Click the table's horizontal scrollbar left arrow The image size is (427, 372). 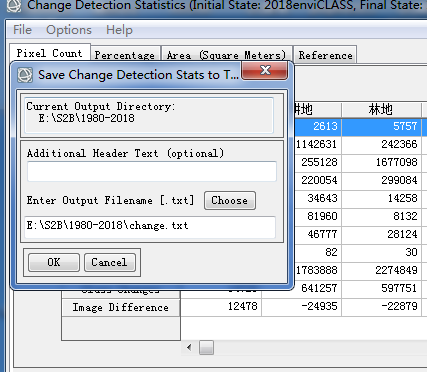coord(189,348)
